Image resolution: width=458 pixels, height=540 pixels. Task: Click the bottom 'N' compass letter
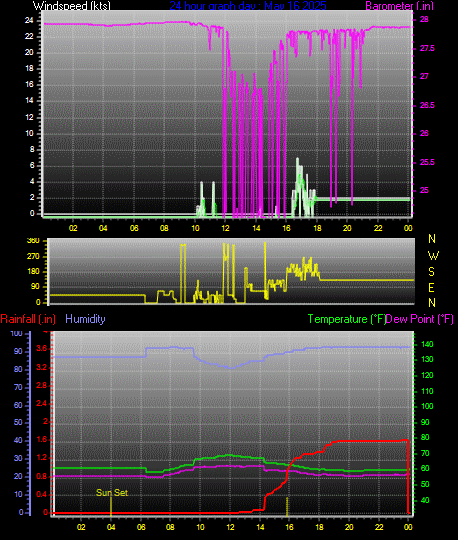coord(432,303)
